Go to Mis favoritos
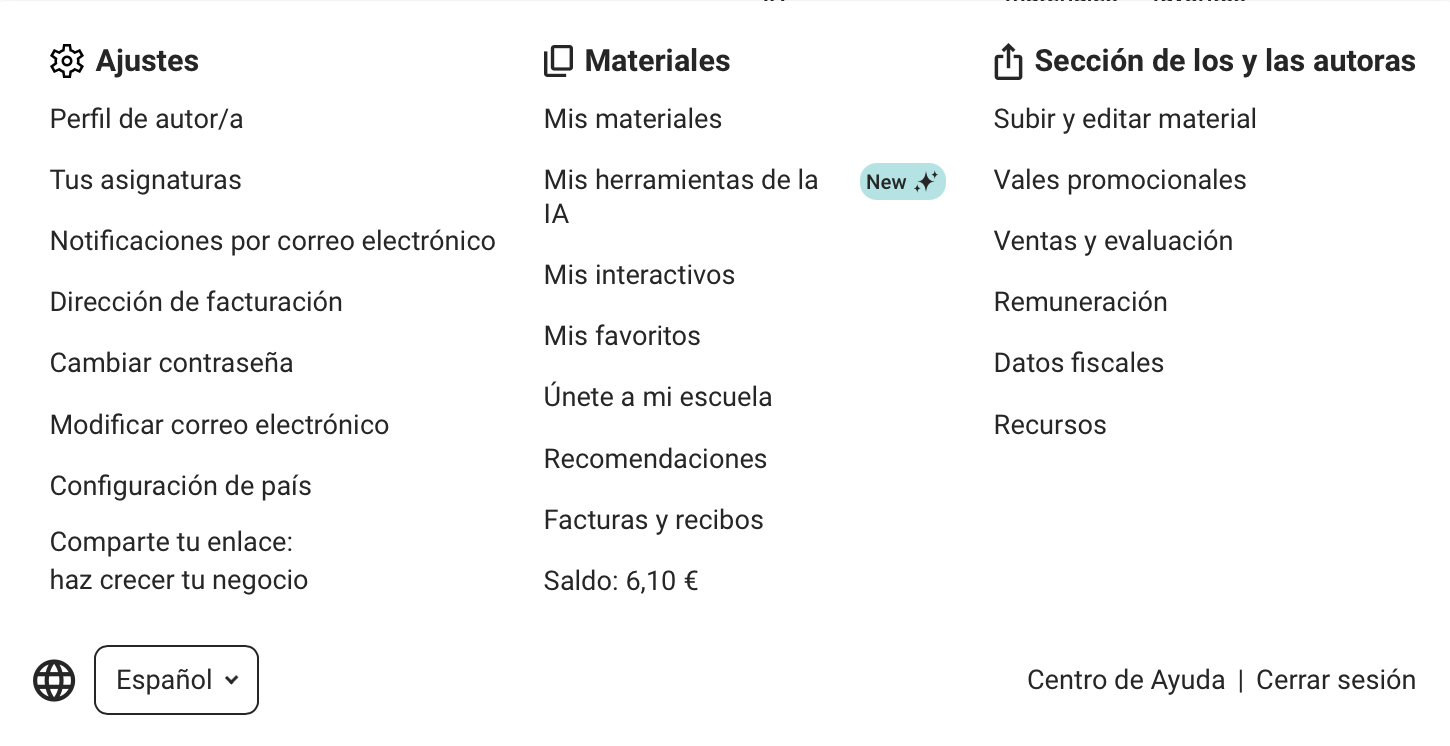 point(621,336)
